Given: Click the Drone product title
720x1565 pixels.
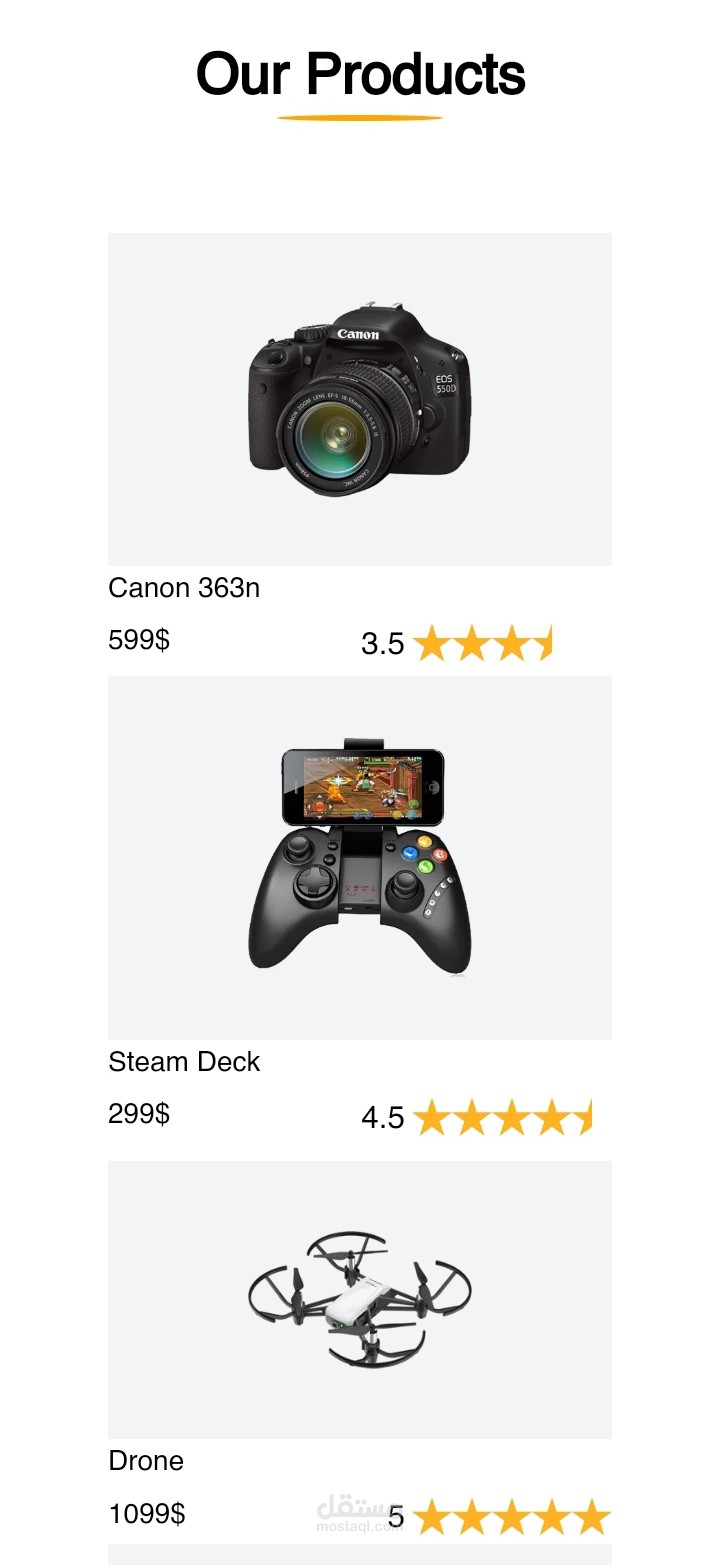Looking at the screenshot, I should click(146, 1461).
